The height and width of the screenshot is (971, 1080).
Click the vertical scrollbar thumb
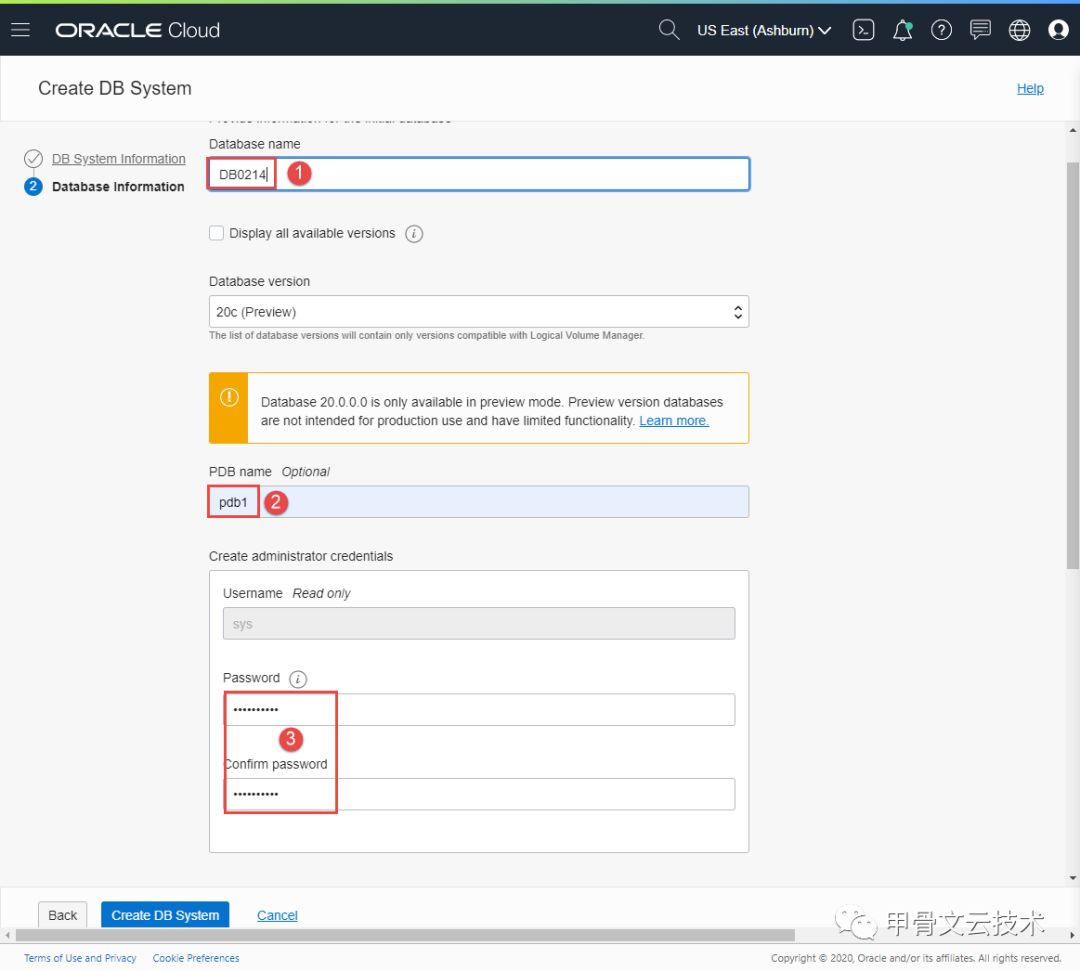click(x=1072, y=365)
